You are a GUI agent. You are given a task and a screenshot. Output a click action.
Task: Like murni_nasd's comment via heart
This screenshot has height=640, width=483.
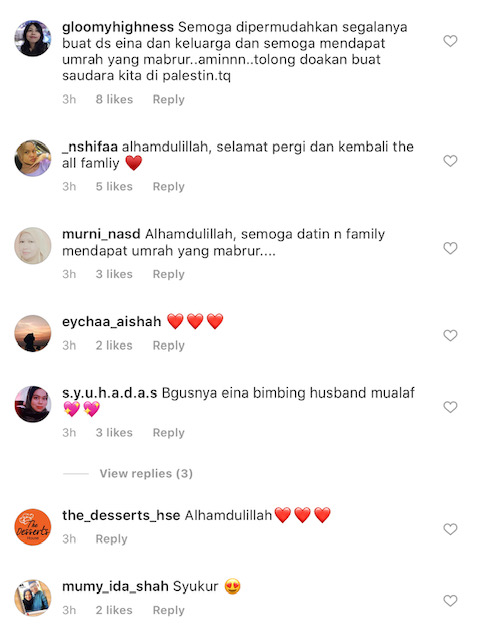tap(450, 248)
